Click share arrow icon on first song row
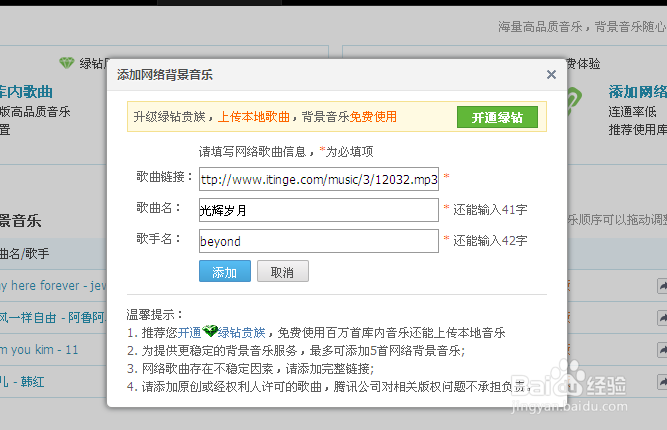Image resolution: width=667 pixels, height=430 pixels. [x=662, y=286]
